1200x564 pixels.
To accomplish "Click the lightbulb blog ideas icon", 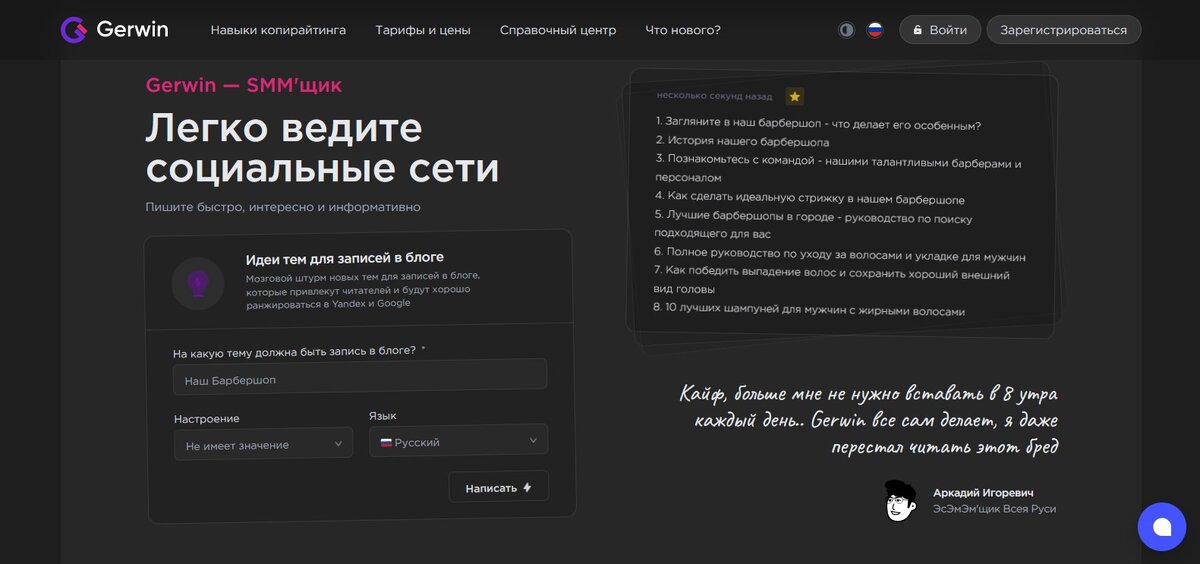I will [x=198, y=283].
